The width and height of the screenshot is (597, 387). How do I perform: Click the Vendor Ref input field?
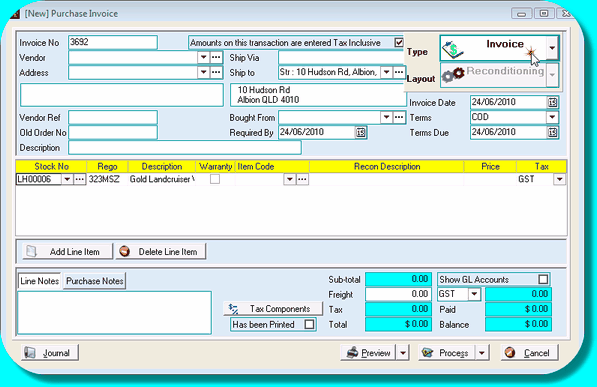click(x=113, y=117)
